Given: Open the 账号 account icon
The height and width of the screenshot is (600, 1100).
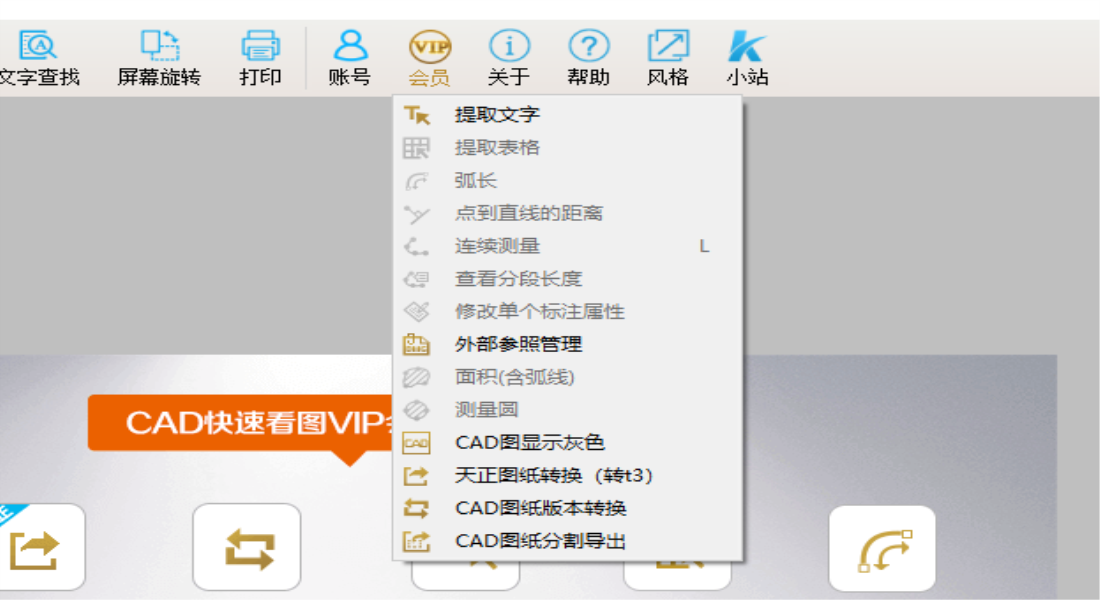Looking at the screenshot, I should 350,47.
